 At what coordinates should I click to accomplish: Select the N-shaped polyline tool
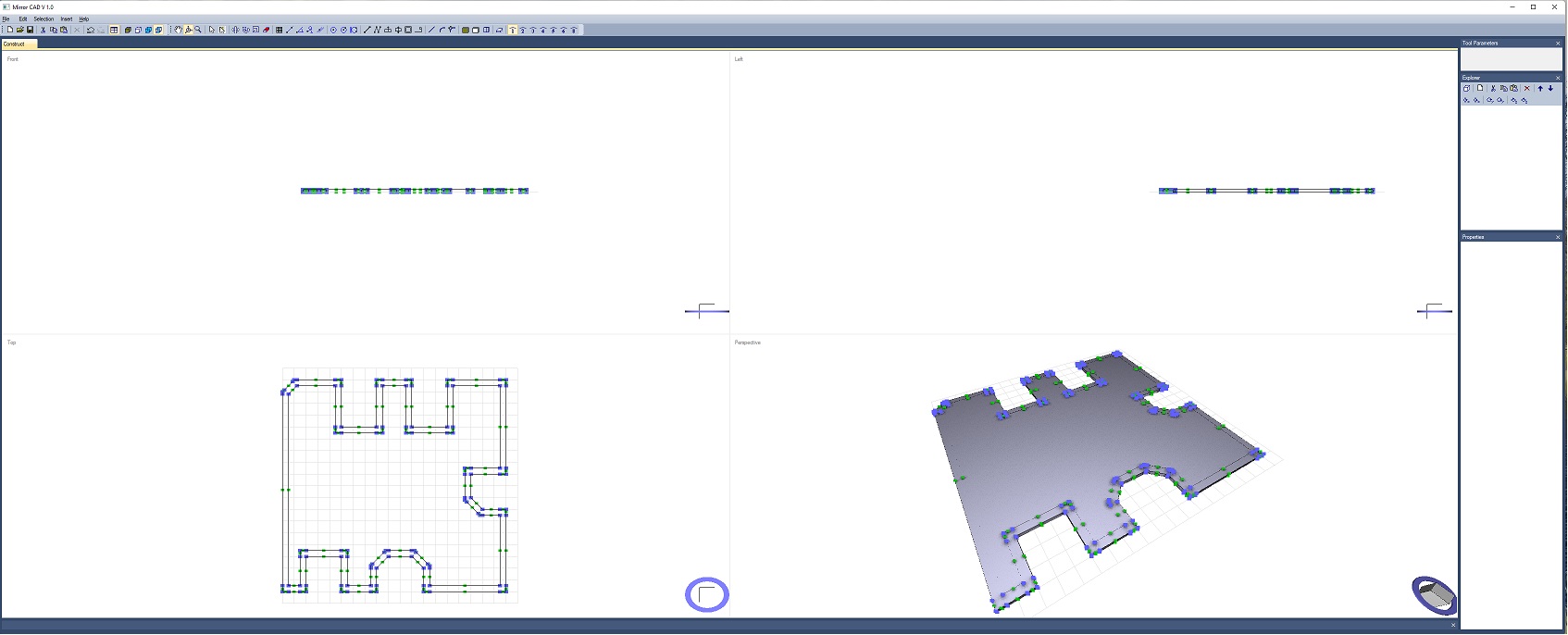point(377,30)
